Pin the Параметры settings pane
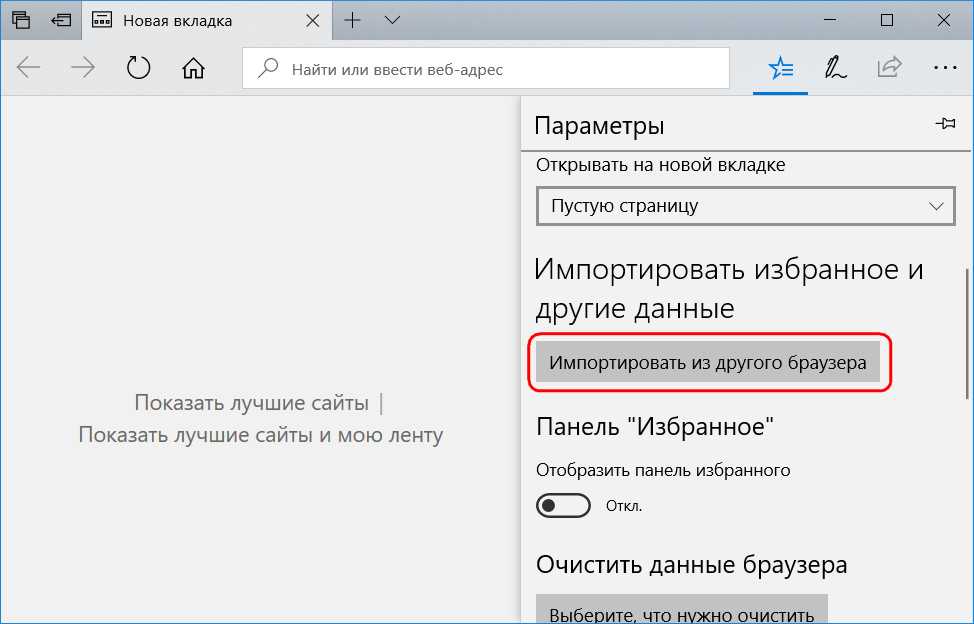Viewport: 974px width, 624px height. click(944, 124)
